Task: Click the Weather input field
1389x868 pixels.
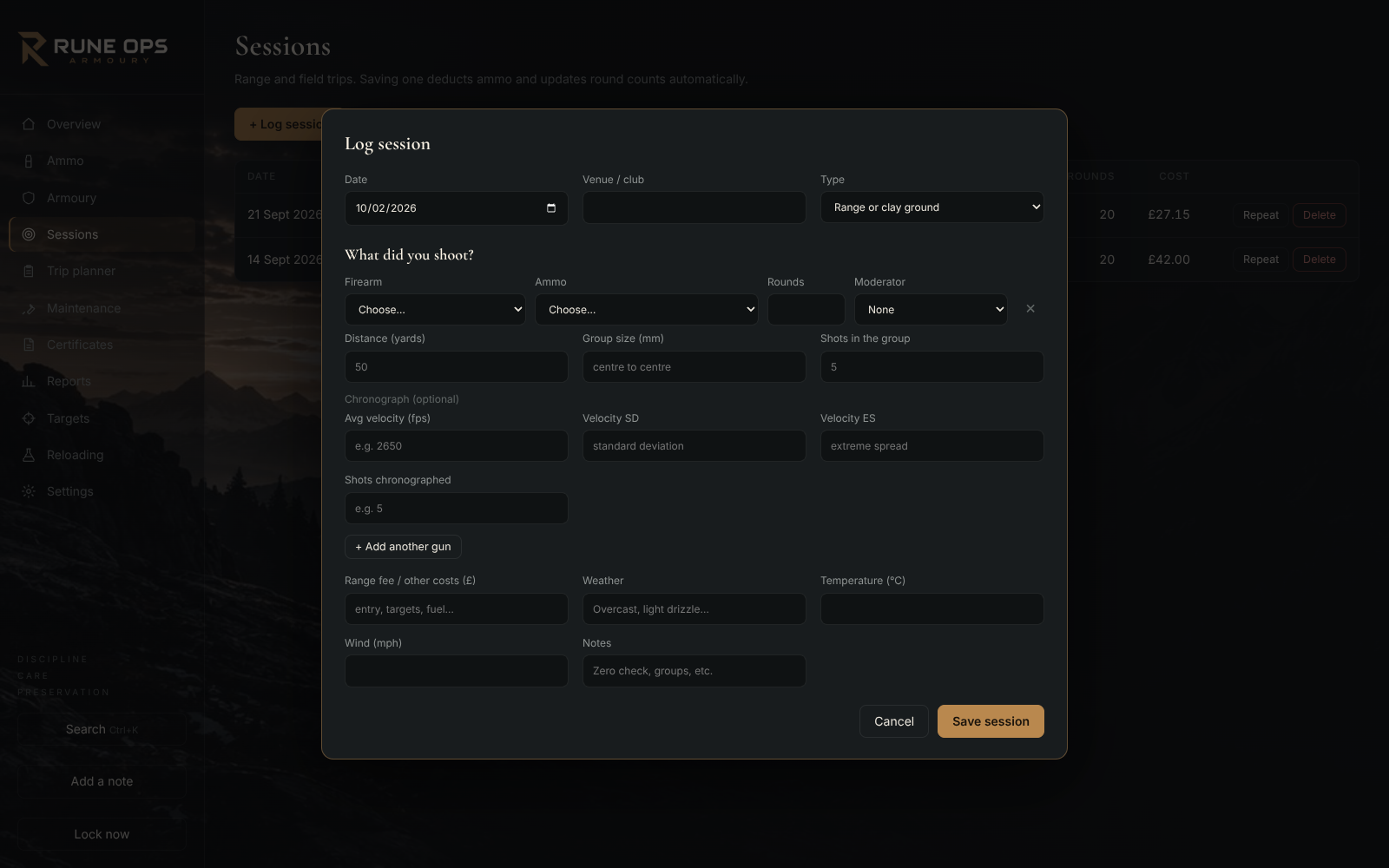Action: (694, 609)
